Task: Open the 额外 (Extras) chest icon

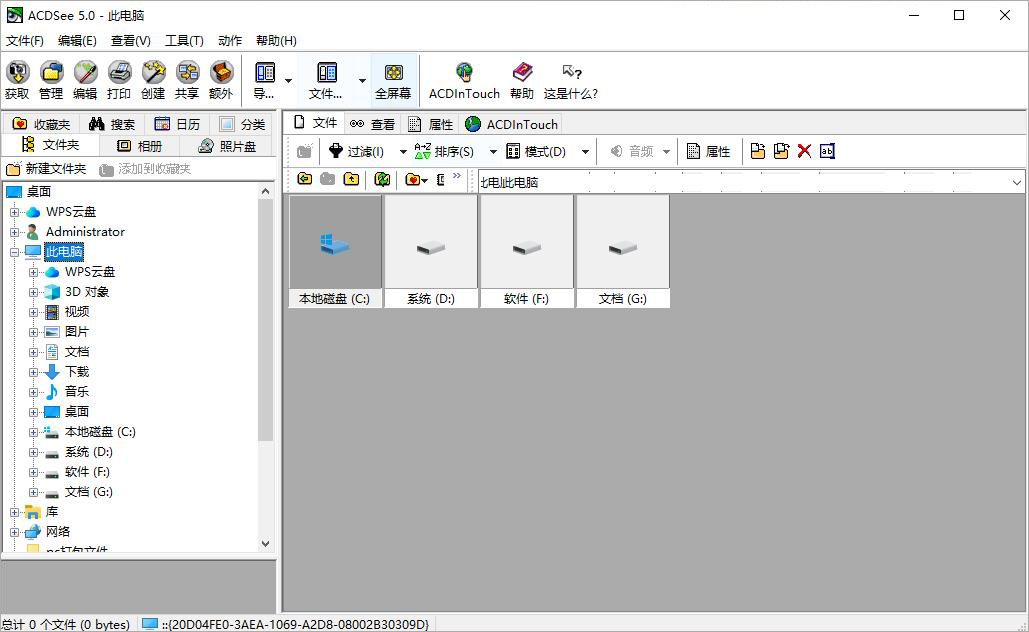Action: pyautogui.click(x=221, y=80)
